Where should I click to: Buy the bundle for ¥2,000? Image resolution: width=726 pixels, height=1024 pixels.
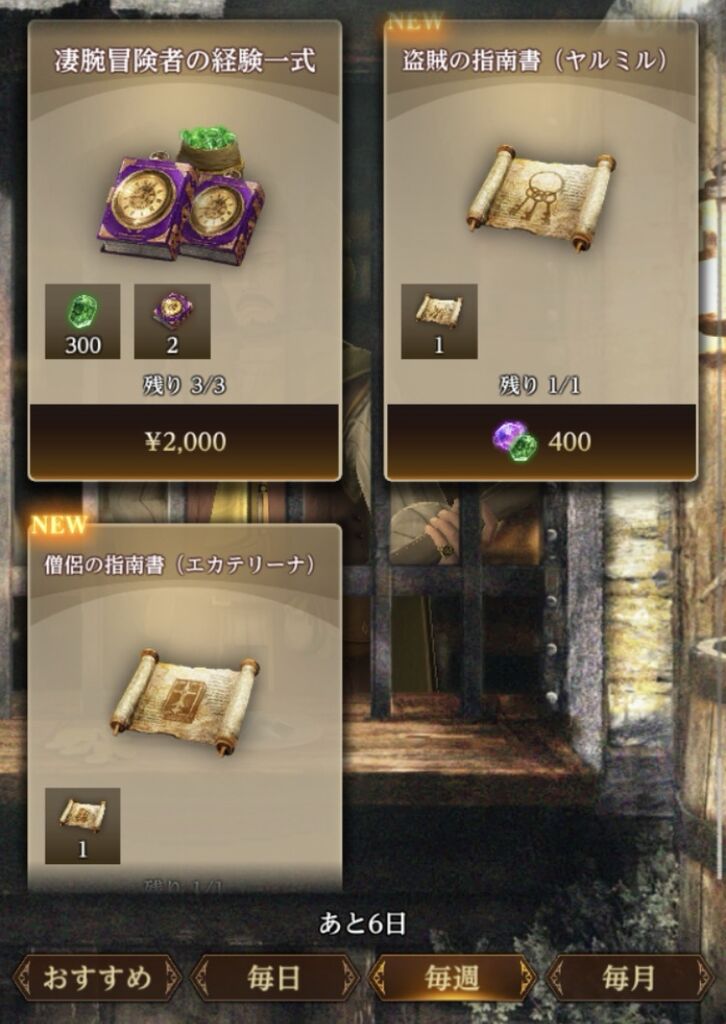pyautogui.click(x=184, y=442)
